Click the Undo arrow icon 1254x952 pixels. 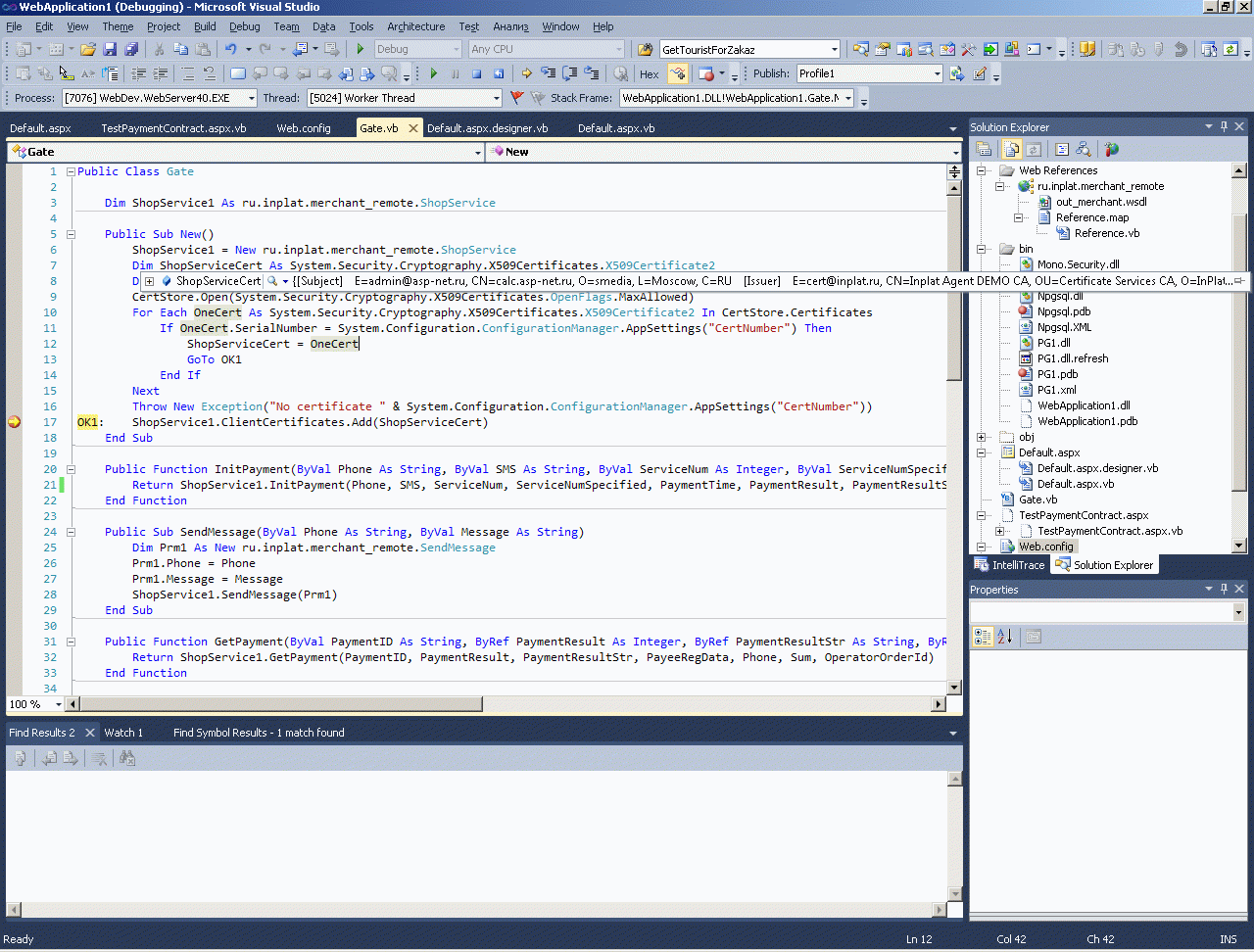(230, 49)
